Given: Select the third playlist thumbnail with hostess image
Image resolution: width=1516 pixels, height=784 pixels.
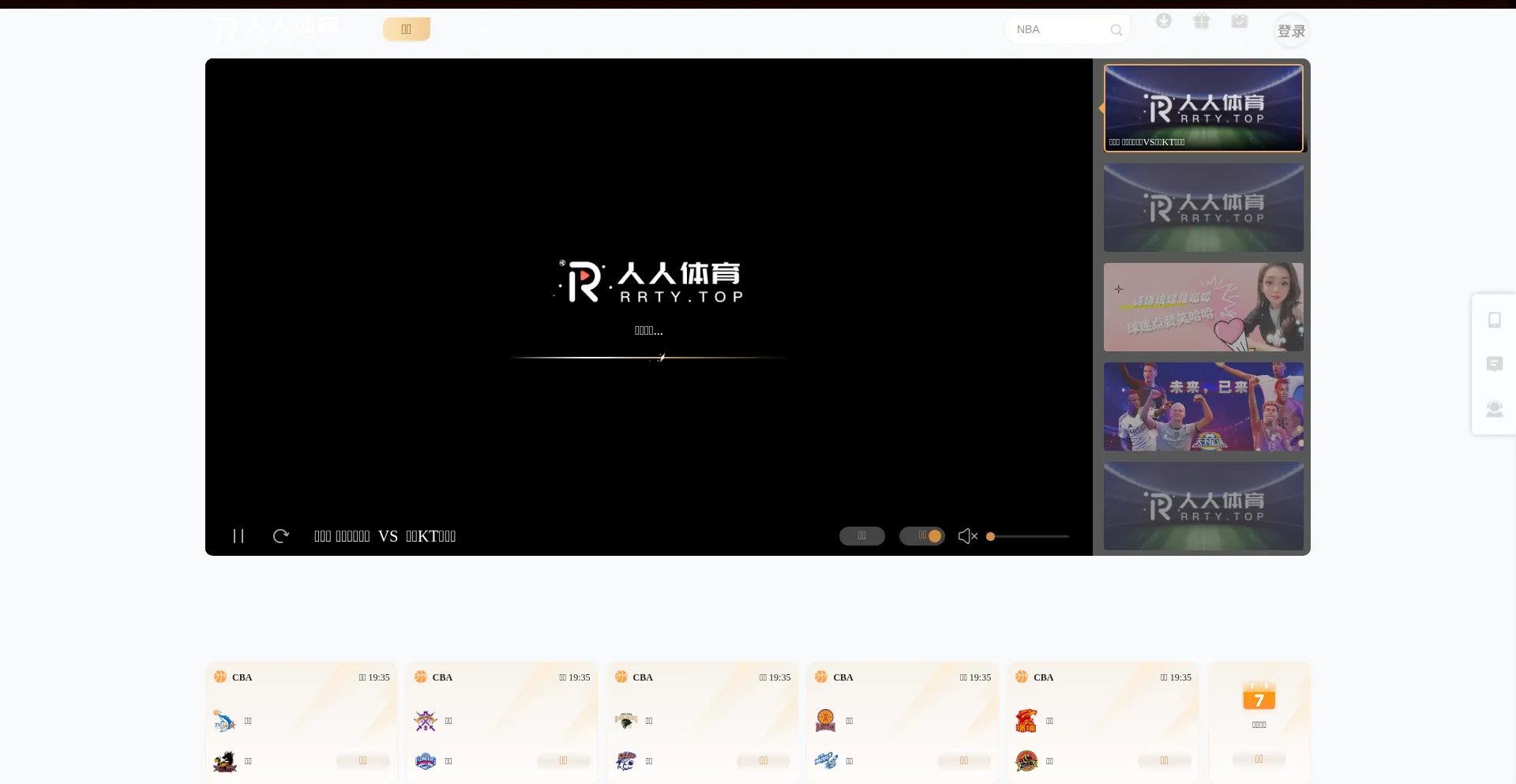Looking at the screenshot, I should point(1203,306).
